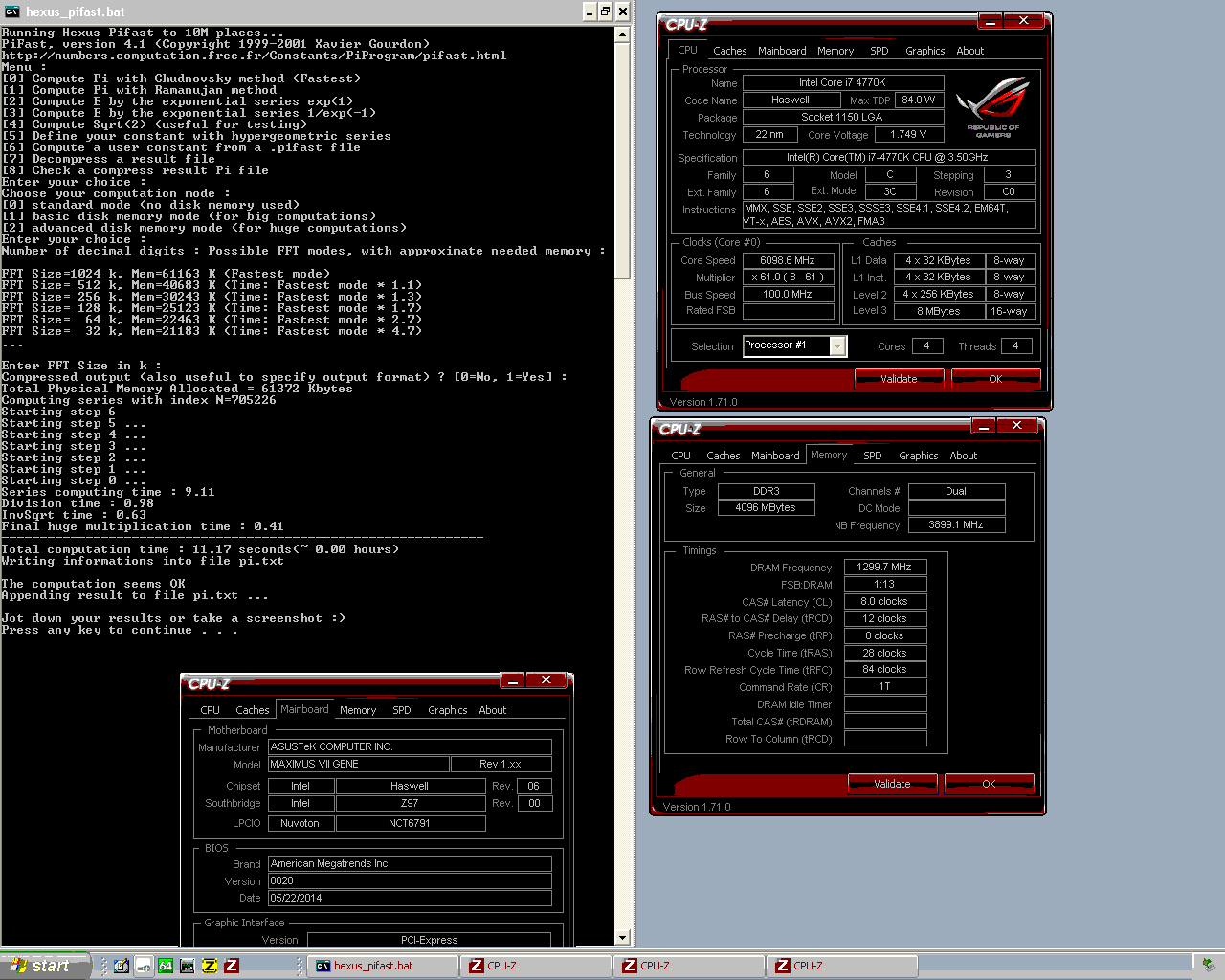Click the FSB:DRAM 1:13 ratio value
The height and width of the screenshot is (980, 1225).
pyautogui.click(x=885, y=584)
